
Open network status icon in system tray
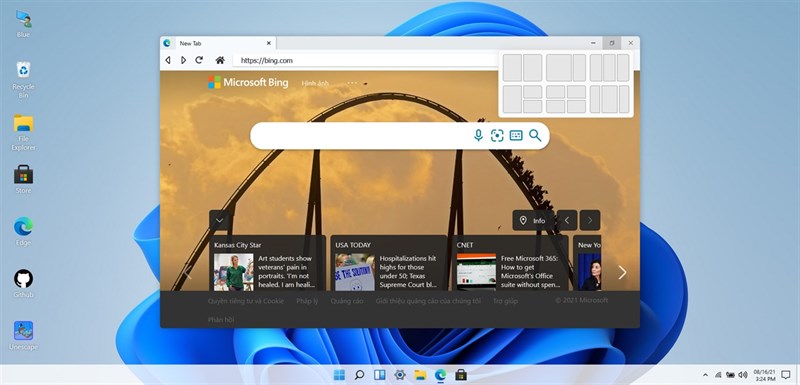click(718, 375)
